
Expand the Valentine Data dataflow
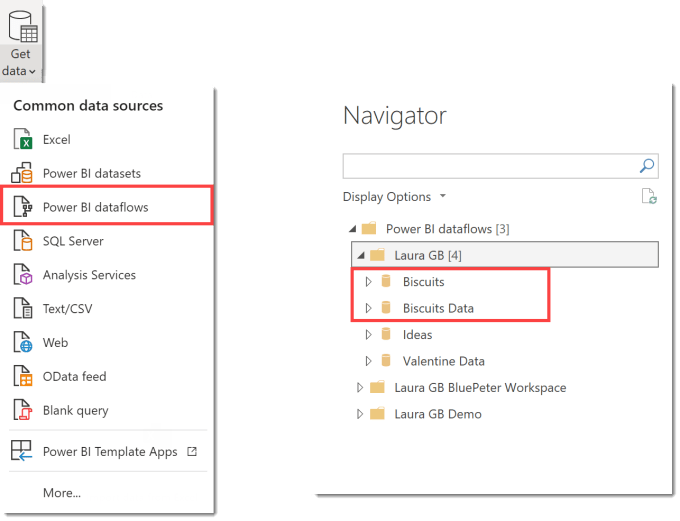point(368,361)
